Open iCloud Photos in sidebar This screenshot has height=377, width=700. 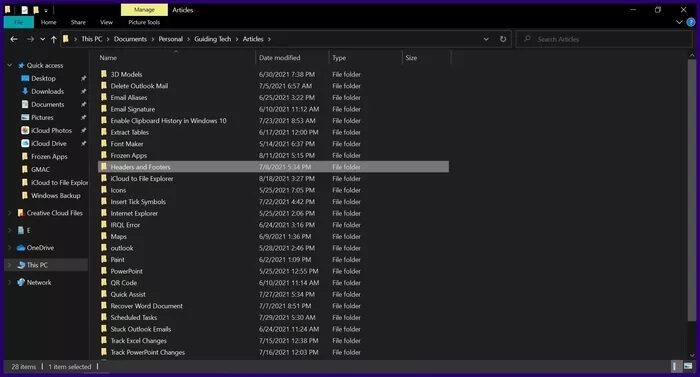pos(51,130)
